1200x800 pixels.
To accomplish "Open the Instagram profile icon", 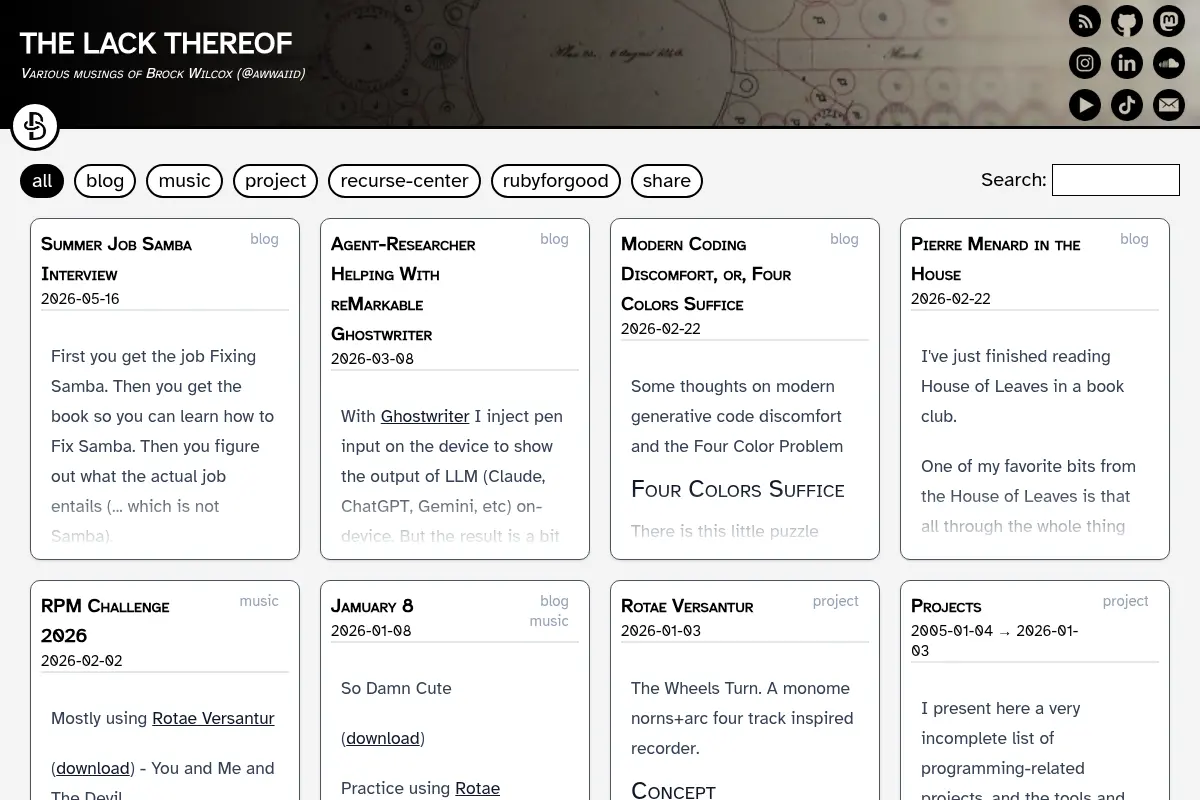I will pos(1085,63).
